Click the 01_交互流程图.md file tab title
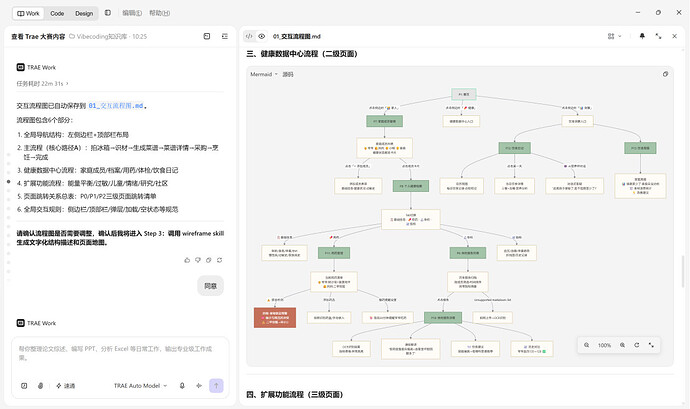The width and height of the screenshot is (690, 409). [x=297, y=37]
